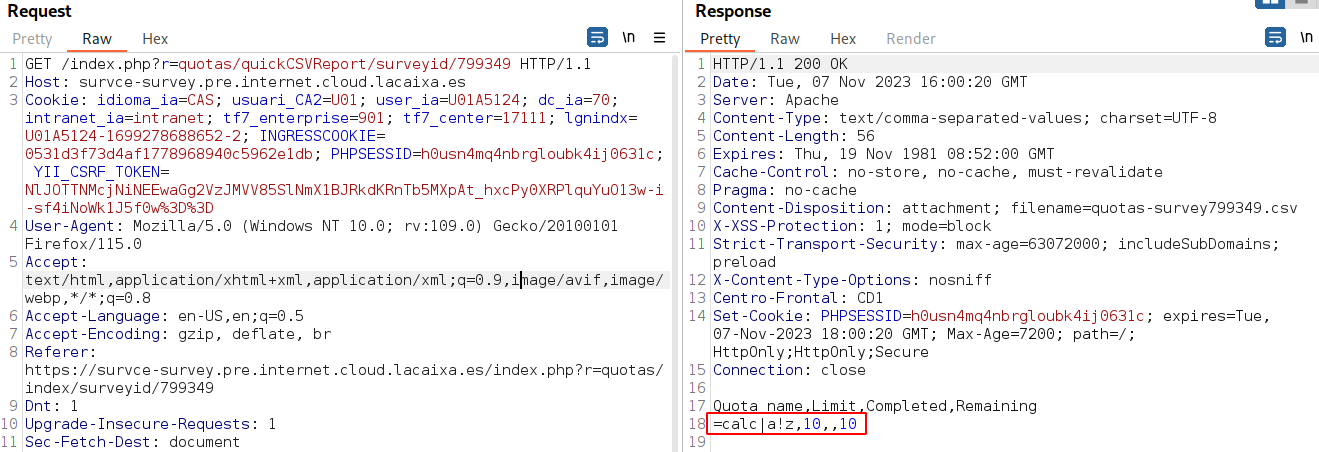Toggle \n non-printable characters in Response panel
Image resolution: width=1319 pixels, height=452 pixels.
click(1307, 38)
